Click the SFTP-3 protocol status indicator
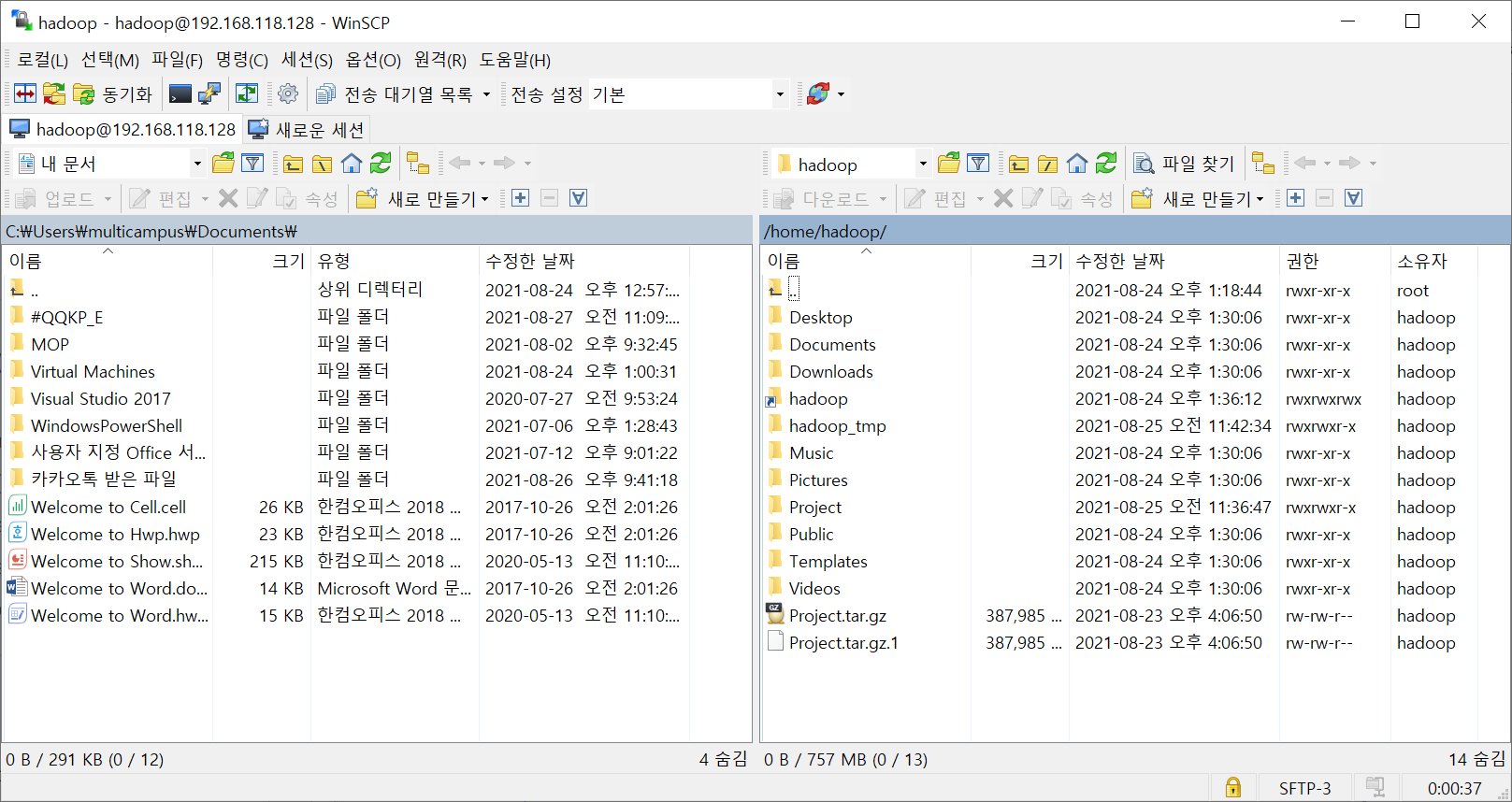This screenshot has height=802, width=1512. (1304, 788)
